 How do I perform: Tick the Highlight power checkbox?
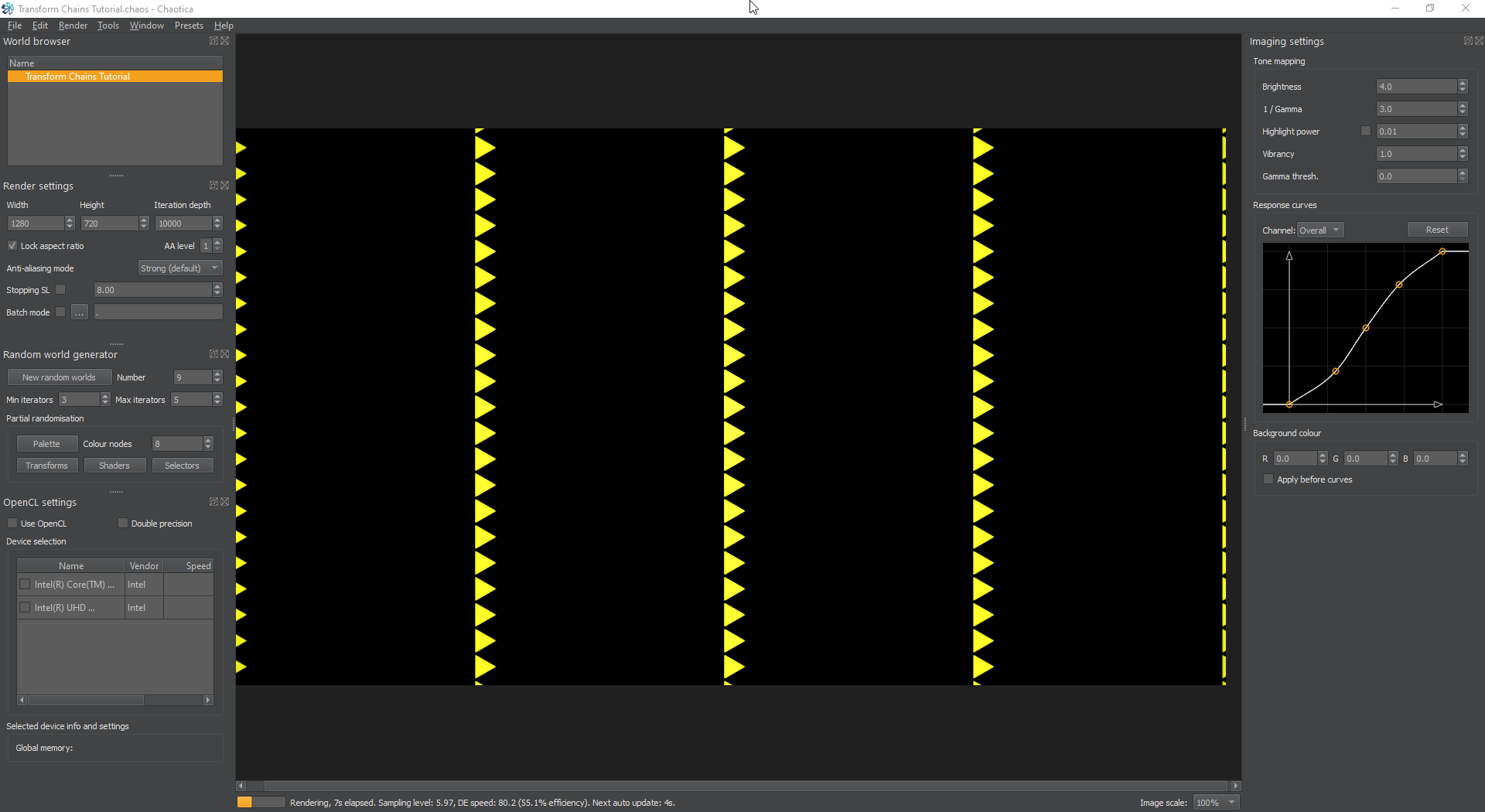click(1366, 131)
